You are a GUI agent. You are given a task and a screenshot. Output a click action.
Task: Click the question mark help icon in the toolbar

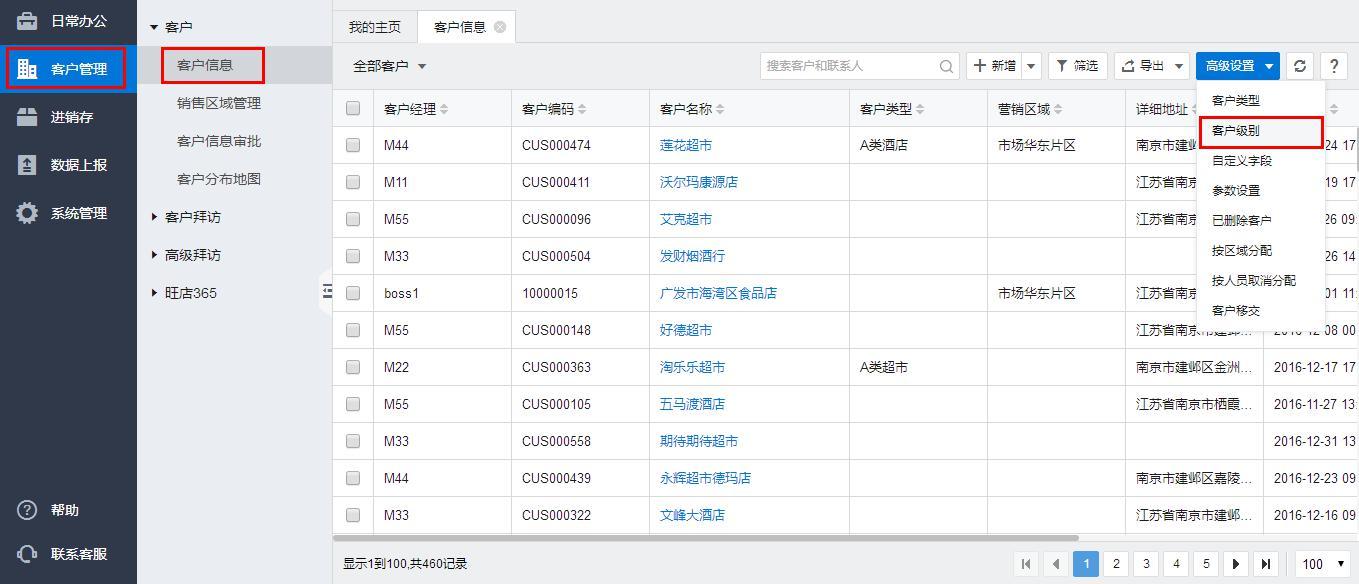click(x=1333, y=66)
